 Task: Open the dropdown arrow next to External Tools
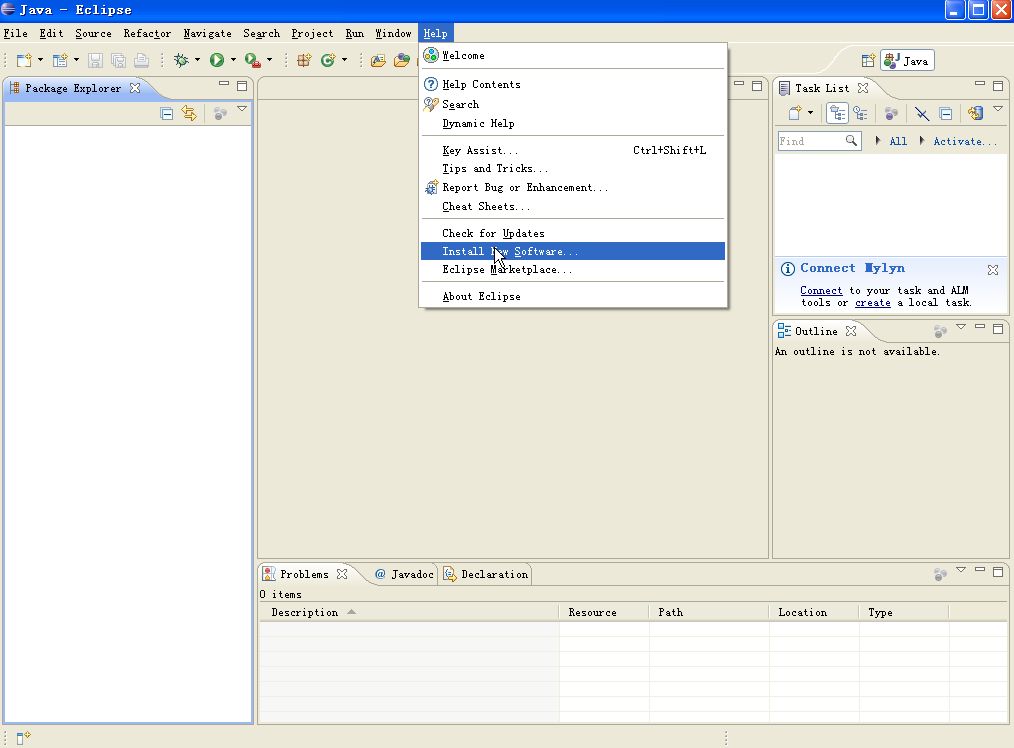(x=269, y=60)
